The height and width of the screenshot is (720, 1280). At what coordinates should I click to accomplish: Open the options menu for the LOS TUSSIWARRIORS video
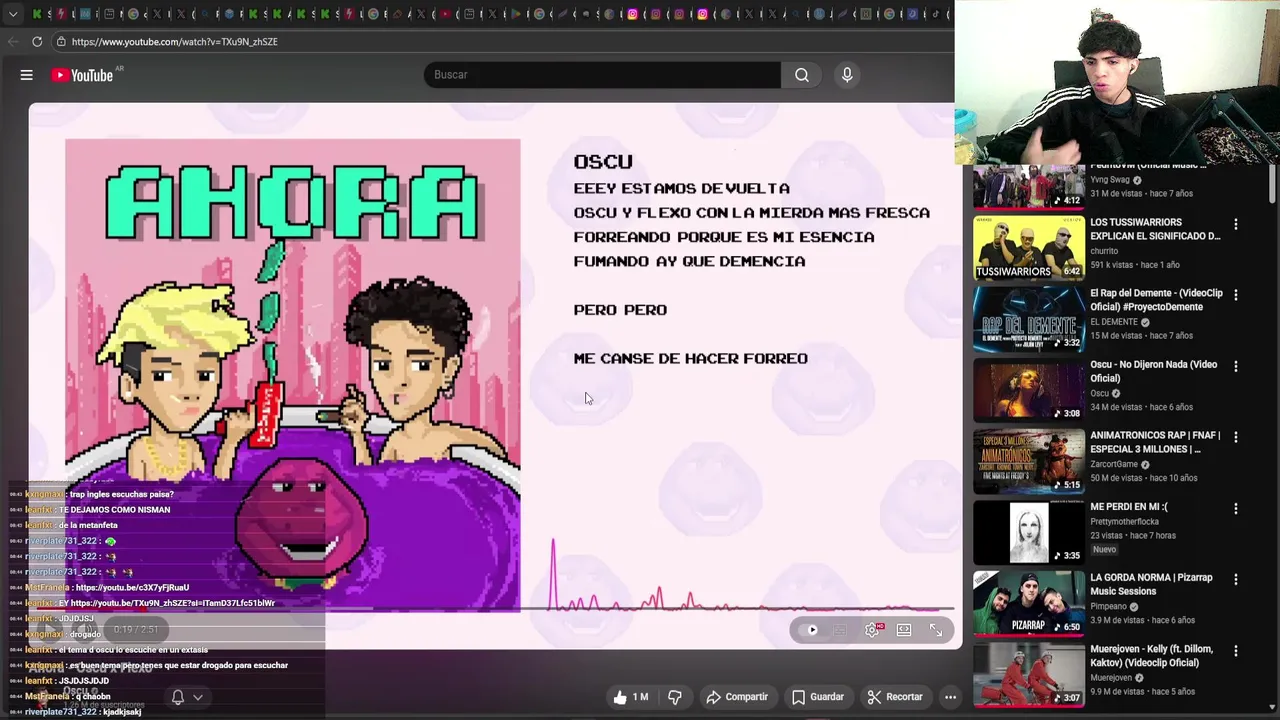(x=1236, y=225)
